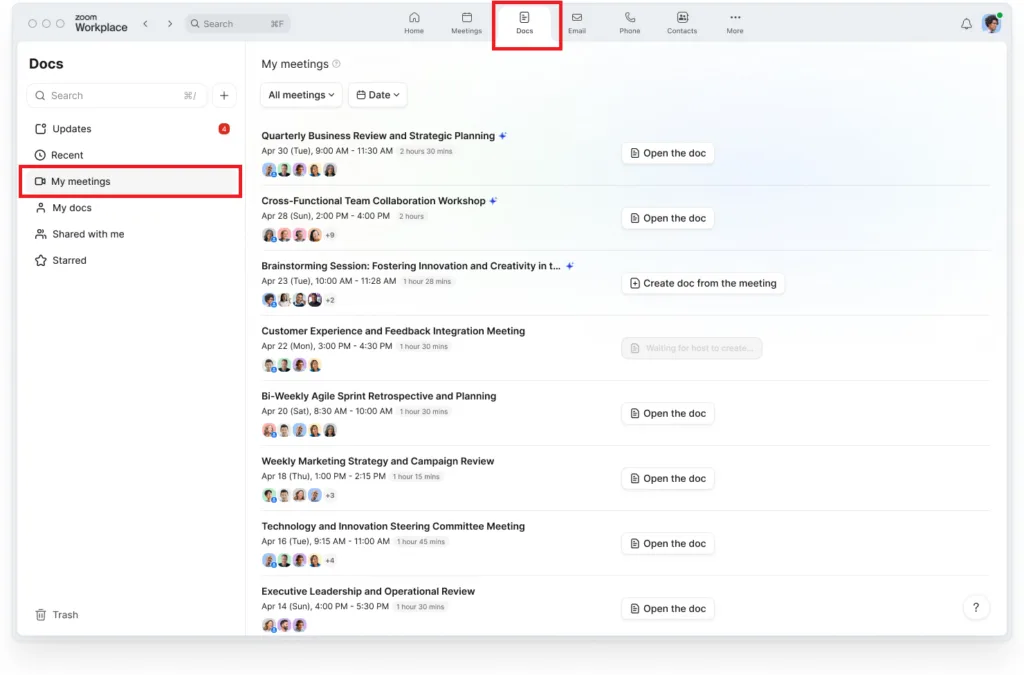Open the Starred section

click(x=71, y=260)
